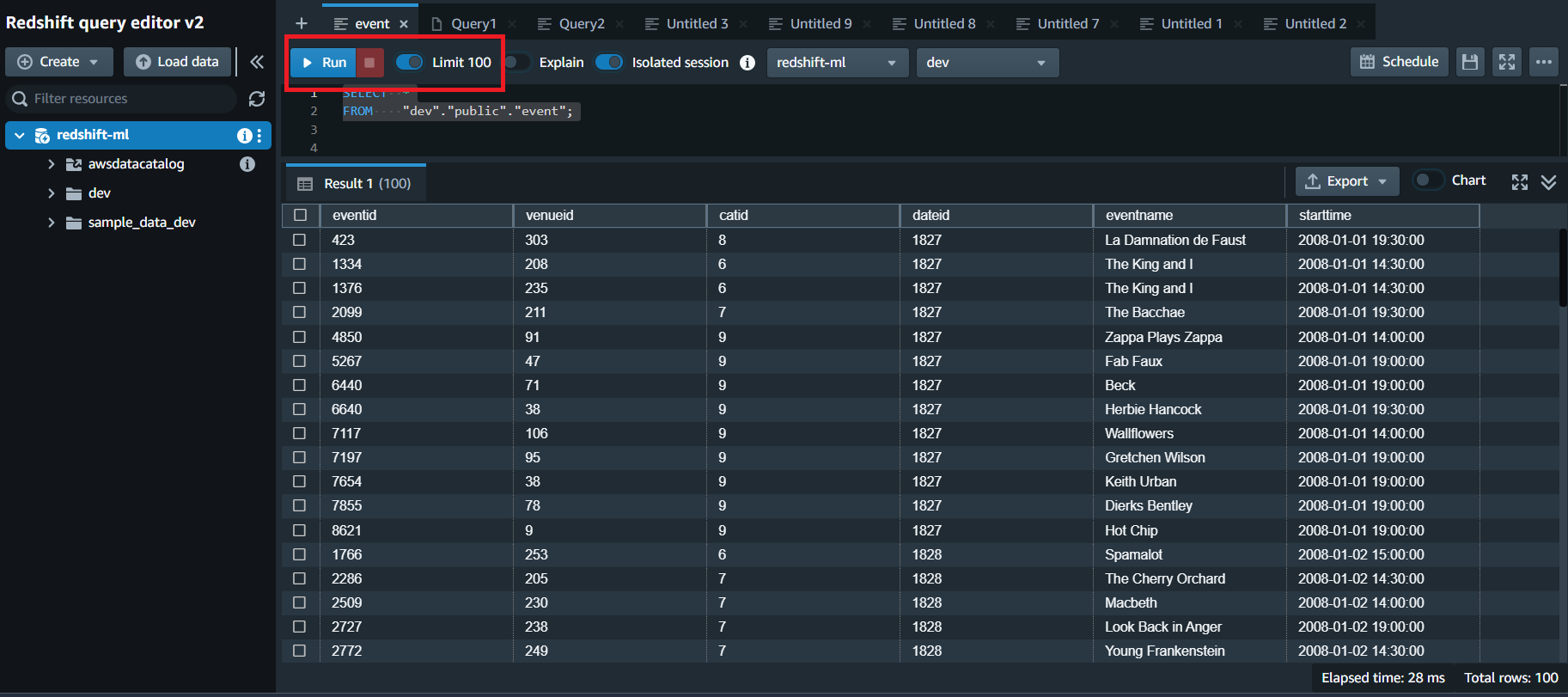The image size is (1568, 697).
Task: Refresh the resources list
Action: (257, 99)
